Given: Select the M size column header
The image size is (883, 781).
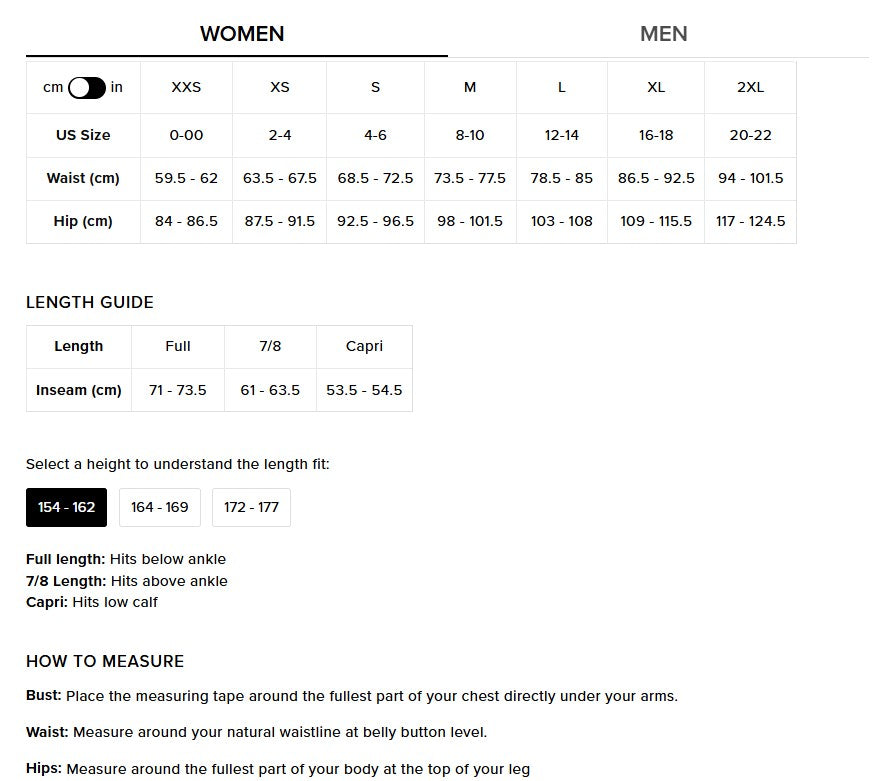Looking at the screenshot, I should click(470, 88).
